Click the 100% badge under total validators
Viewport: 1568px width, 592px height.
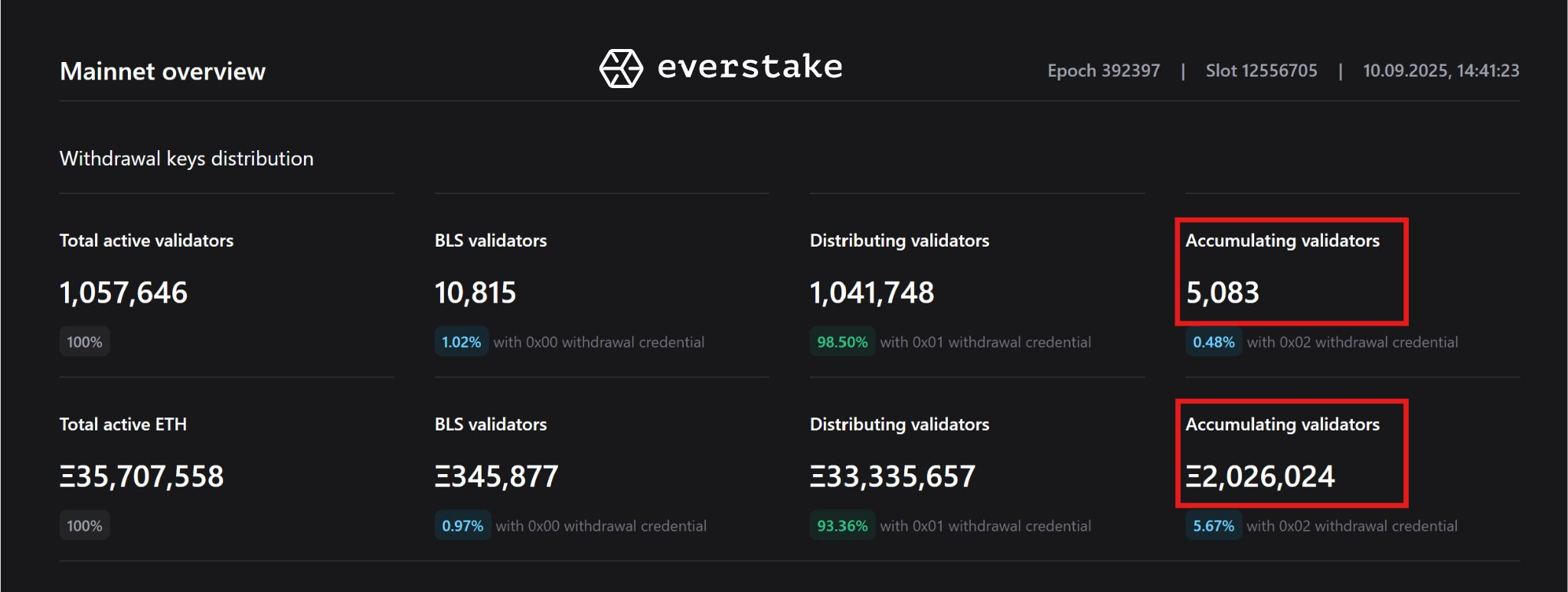point(84,342)
